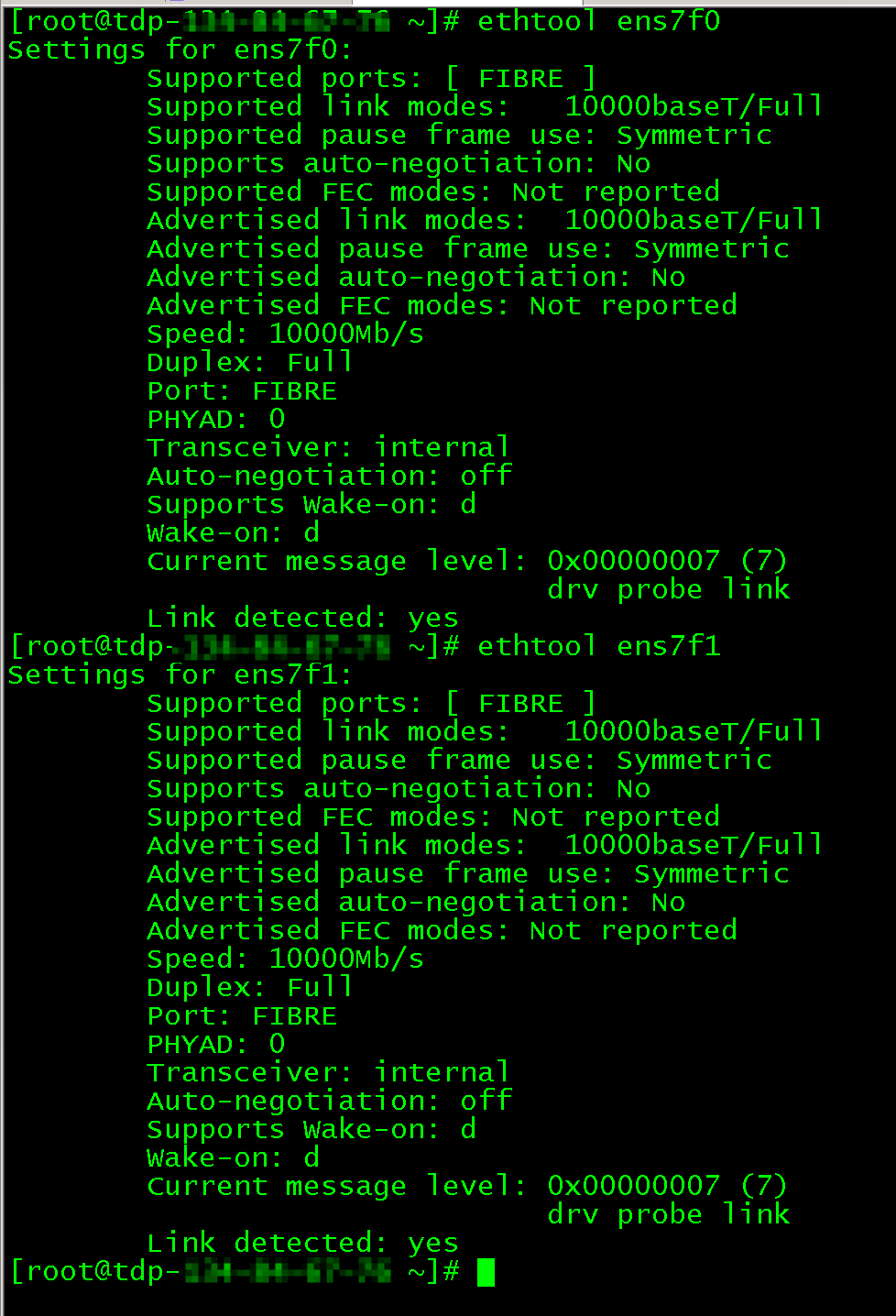Click the cursor block at the last prompt

click(486, 1272)
